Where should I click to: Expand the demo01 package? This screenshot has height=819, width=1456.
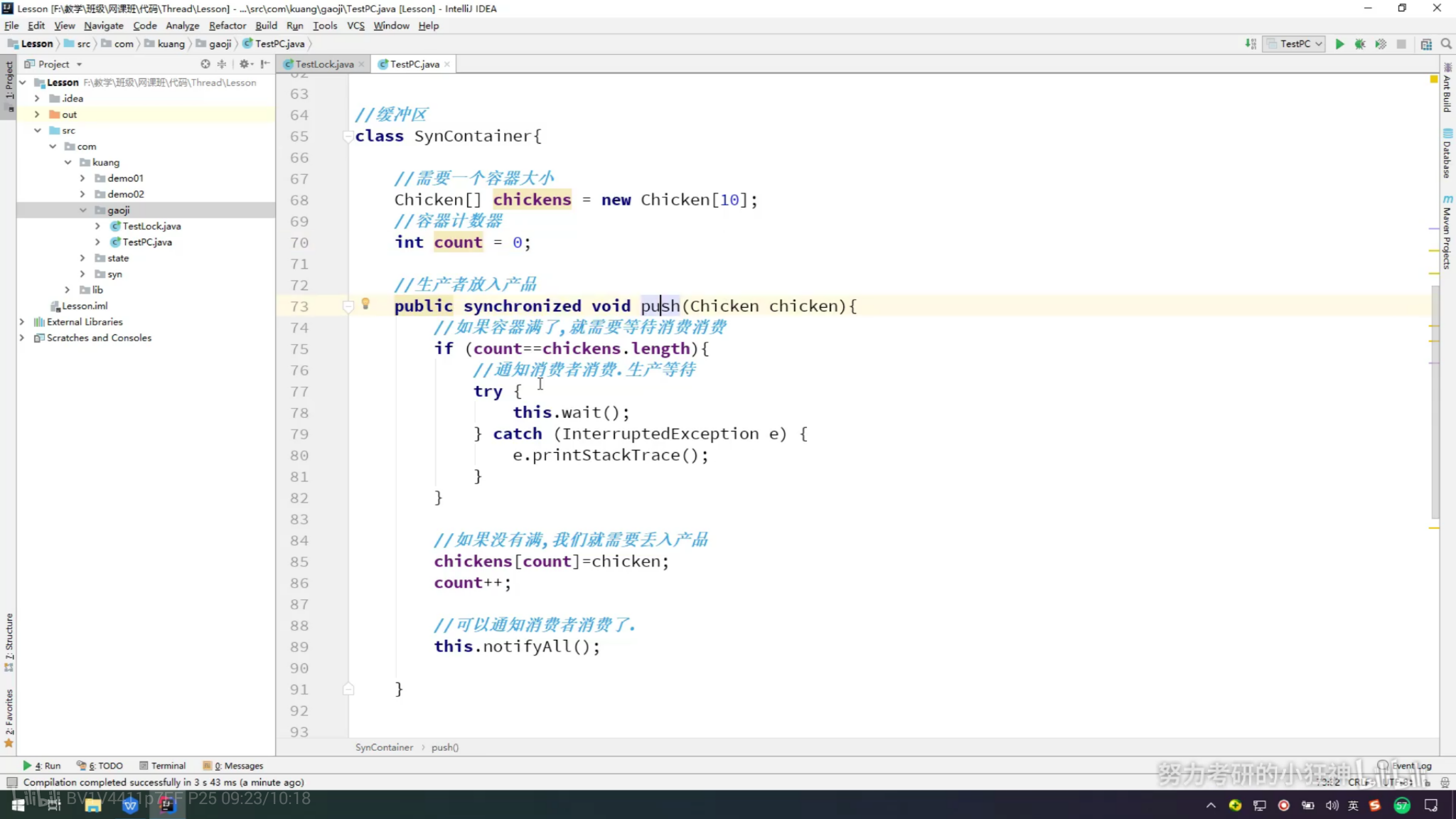(82, 178)
